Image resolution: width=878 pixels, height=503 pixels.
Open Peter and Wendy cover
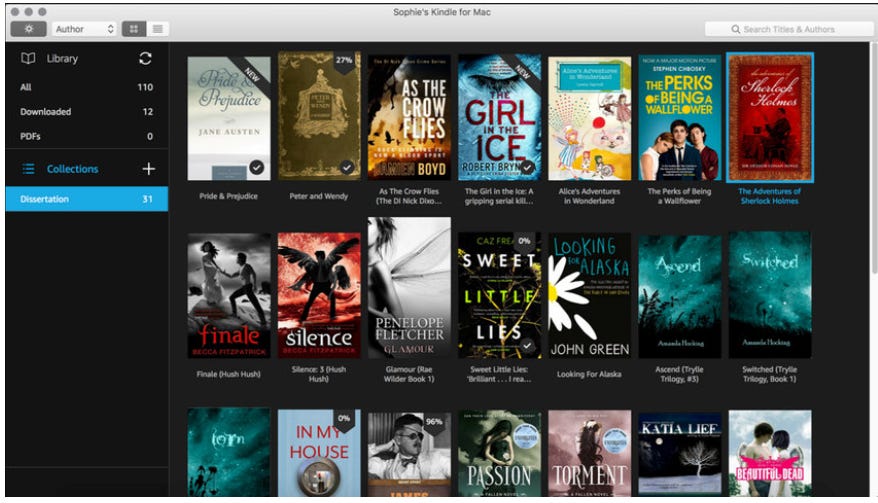(319, 116)
